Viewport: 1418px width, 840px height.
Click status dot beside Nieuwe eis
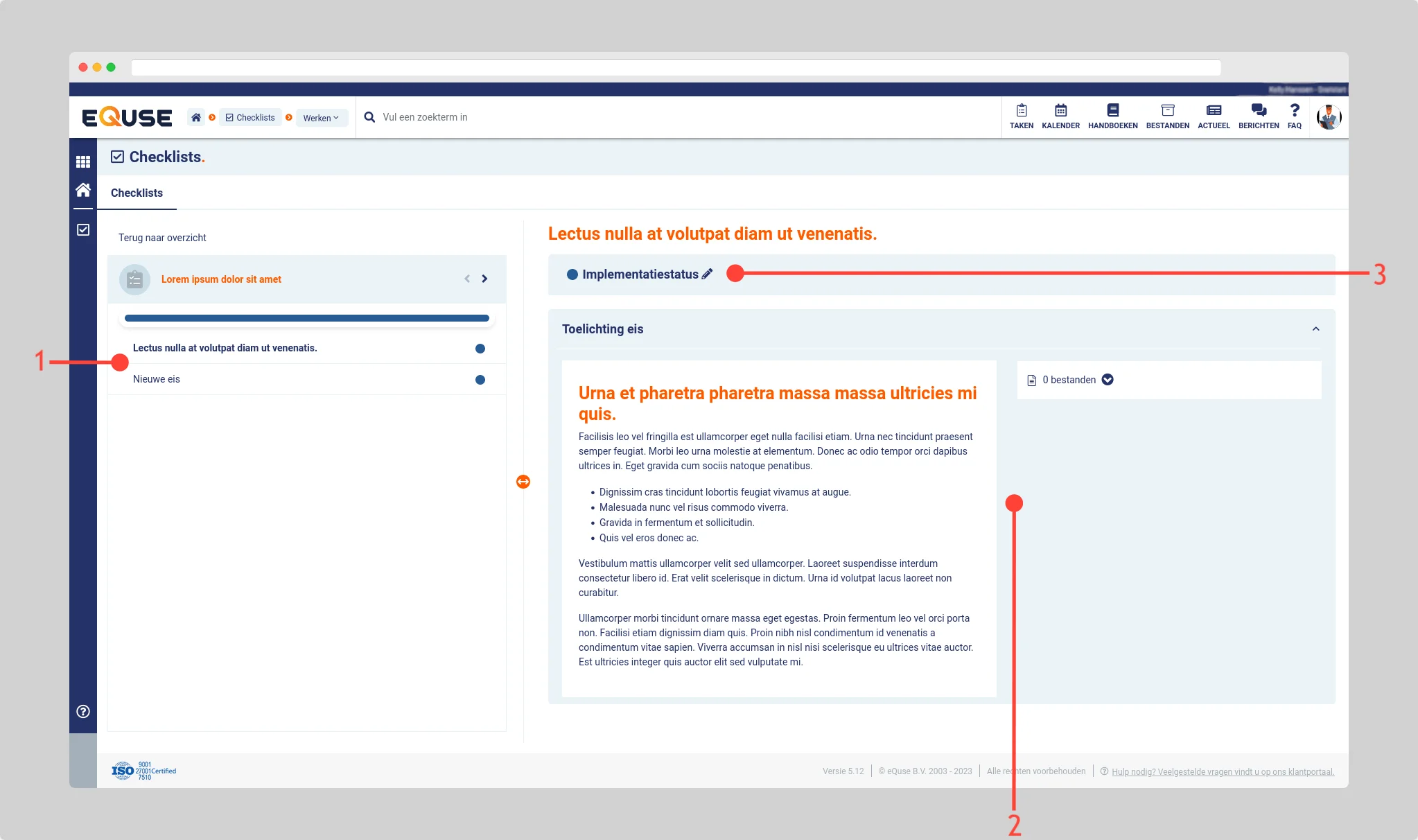click(x=480, y=380)
